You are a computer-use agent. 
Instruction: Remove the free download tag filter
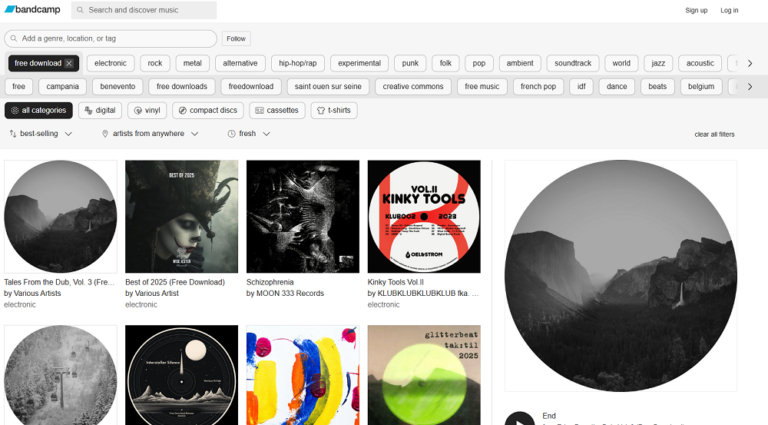69,63
